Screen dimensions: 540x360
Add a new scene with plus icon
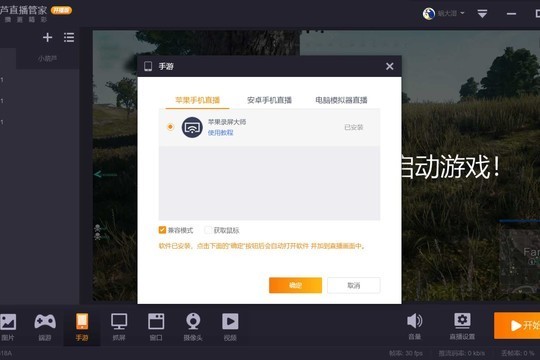[x=48, y=37]
